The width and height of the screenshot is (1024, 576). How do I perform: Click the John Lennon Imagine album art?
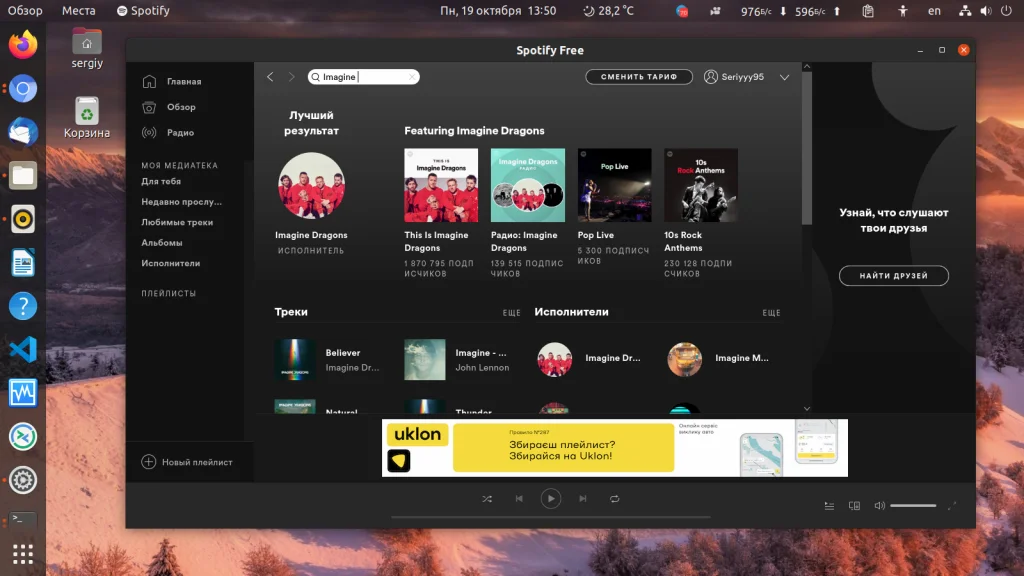pyautogui.click(x=424, y=359)
